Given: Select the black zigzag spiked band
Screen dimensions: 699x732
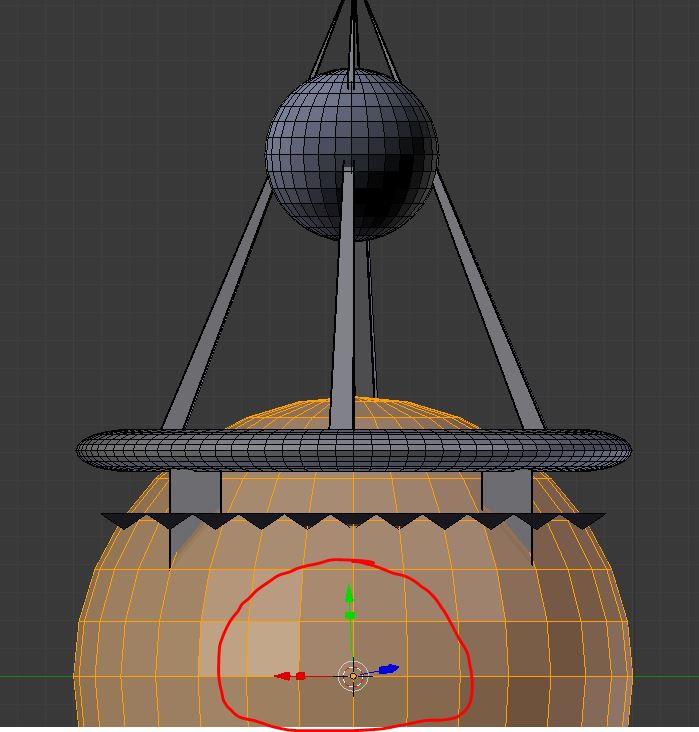Looking at the screenshot, I should tap(353, 521).
